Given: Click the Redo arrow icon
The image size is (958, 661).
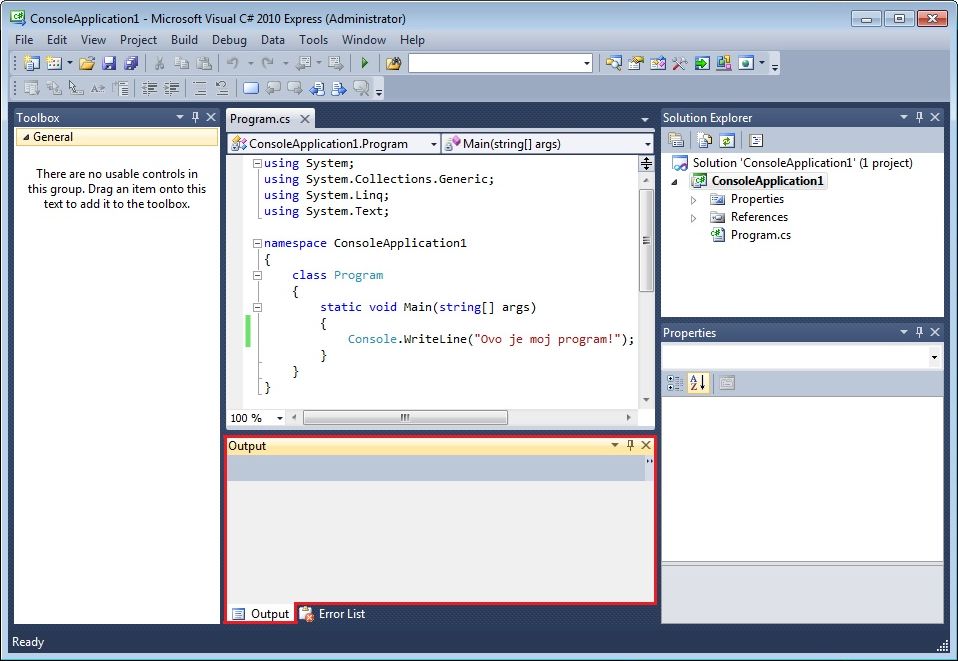Looking at the screenshot, I should (267, 63).
